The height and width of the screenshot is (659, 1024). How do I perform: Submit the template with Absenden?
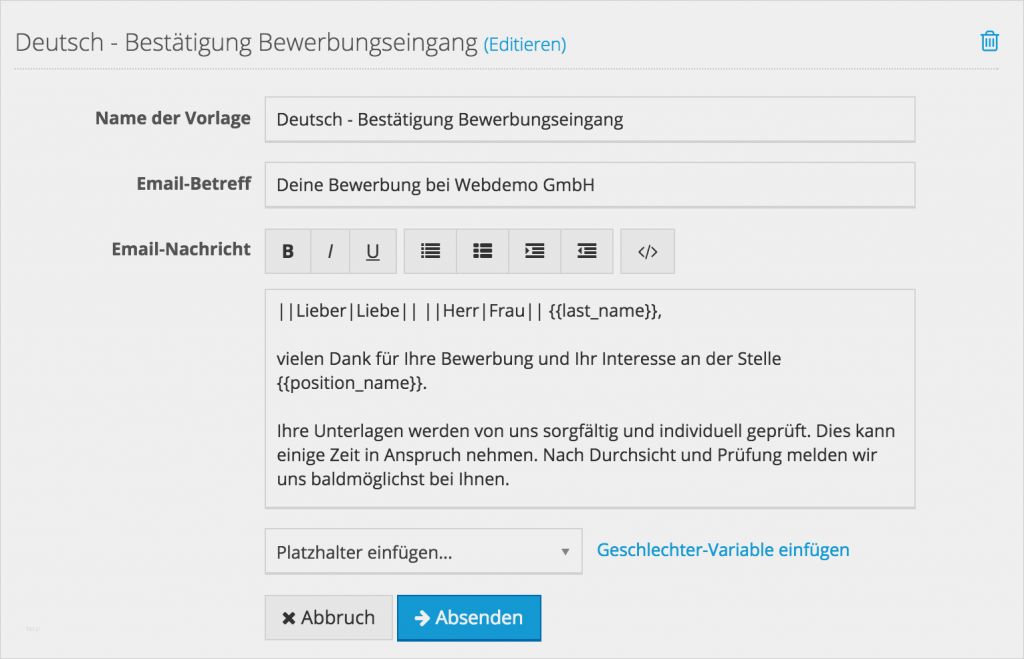pos(469,617)
